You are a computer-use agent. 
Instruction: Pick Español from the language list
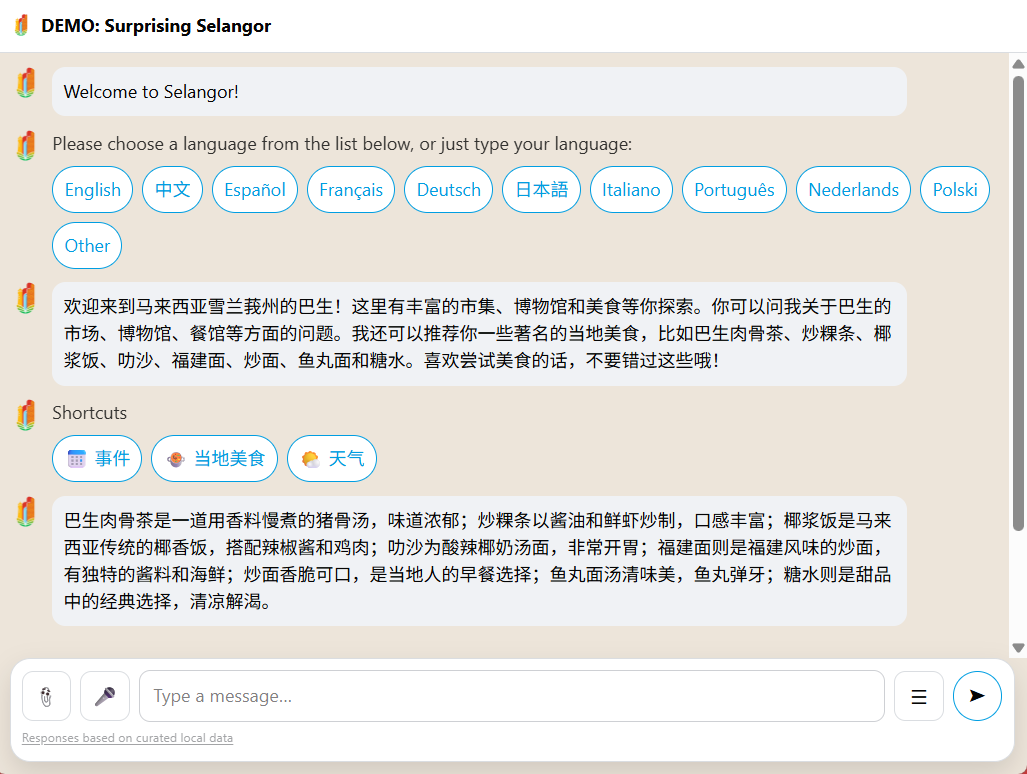click(x=254, y=190)
